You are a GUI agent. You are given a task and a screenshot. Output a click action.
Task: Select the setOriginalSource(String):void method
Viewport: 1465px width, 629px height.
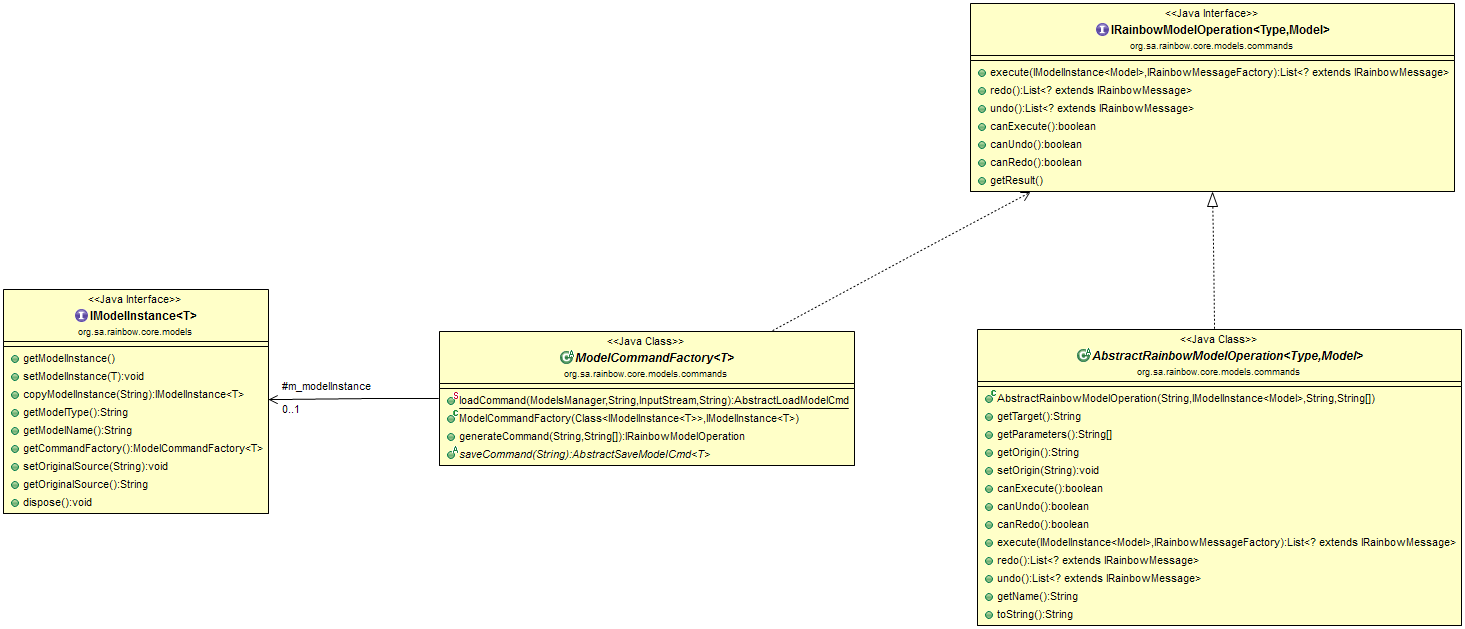[x=95, y=466]
